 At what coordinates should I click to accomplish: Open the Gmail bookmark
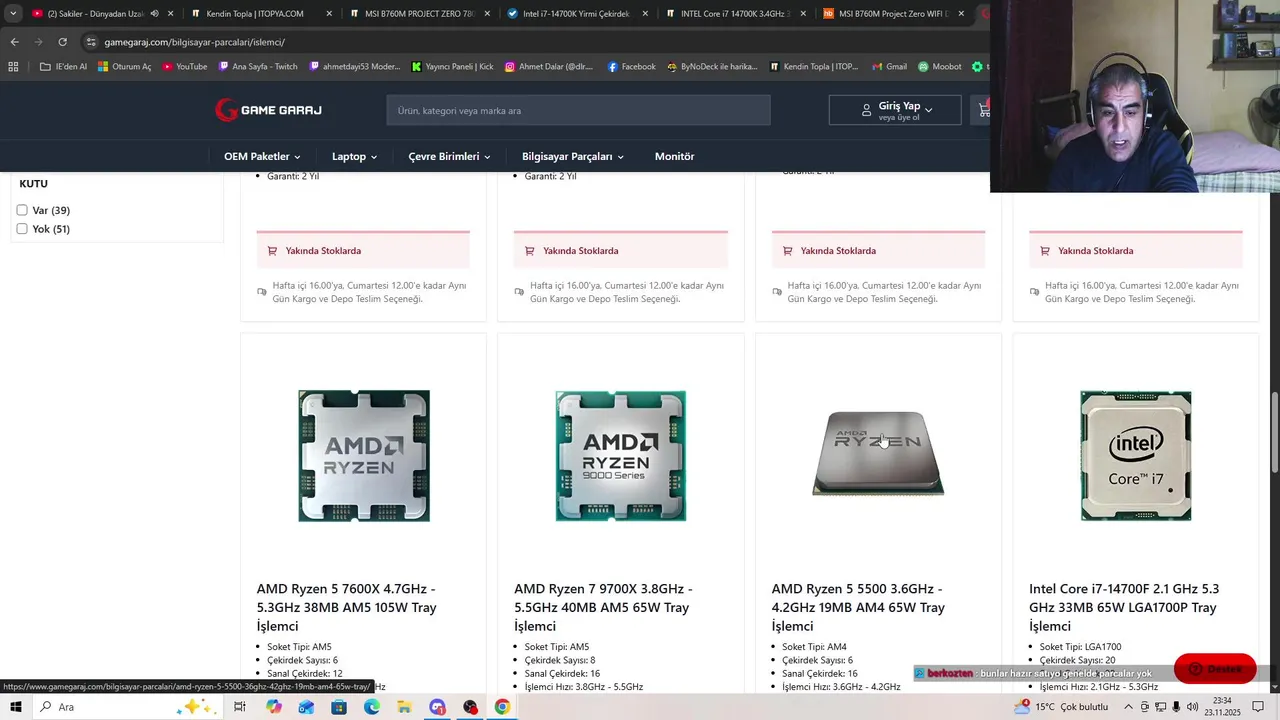pyautogui.click(x=888, y=67)
